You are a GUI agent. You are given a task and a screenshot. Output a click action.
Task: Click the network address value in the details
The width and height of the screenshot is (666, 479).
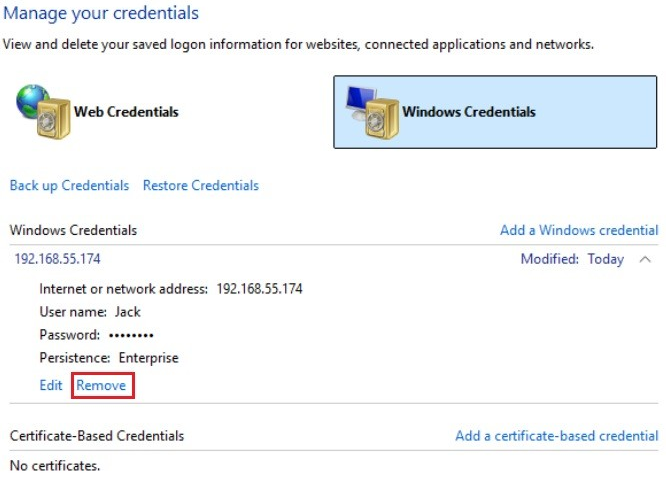coord(259,289)
